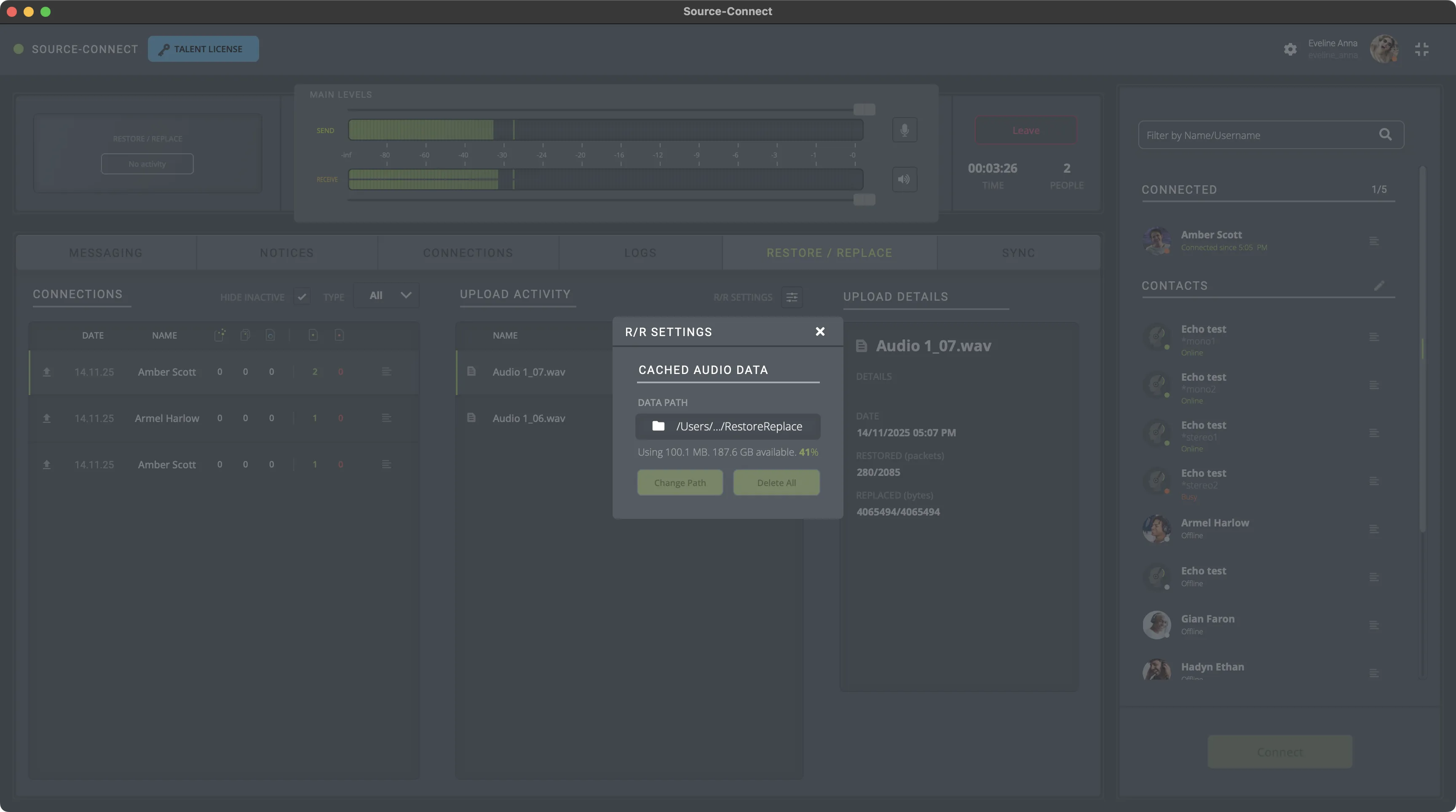
Task: Open menu for Echo test stereo2
Action: point(1374,481)
